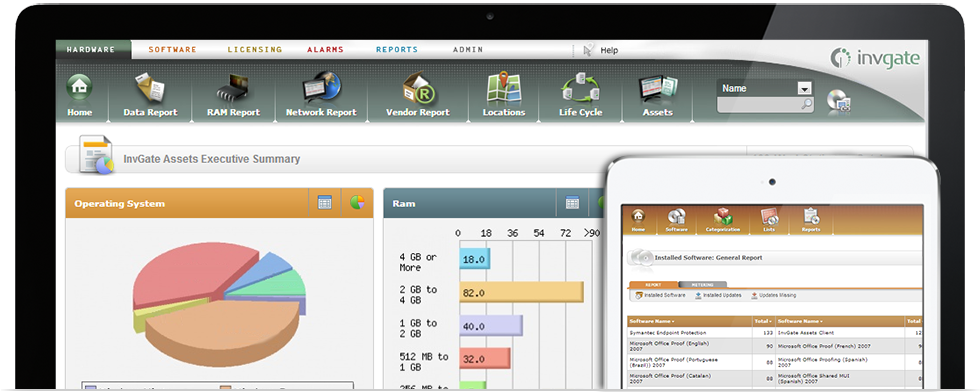
Task: Open the Data Report icon
Action: 150,88
